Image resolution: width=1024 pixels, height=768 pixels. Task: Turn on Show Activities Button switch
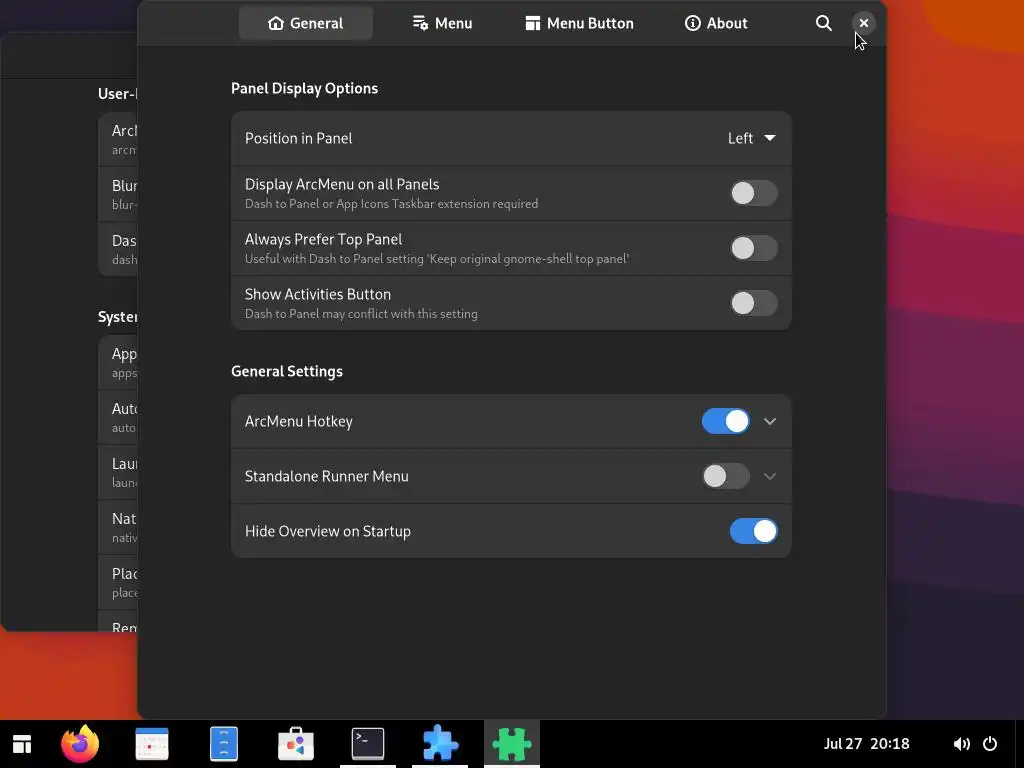[754, 303]
